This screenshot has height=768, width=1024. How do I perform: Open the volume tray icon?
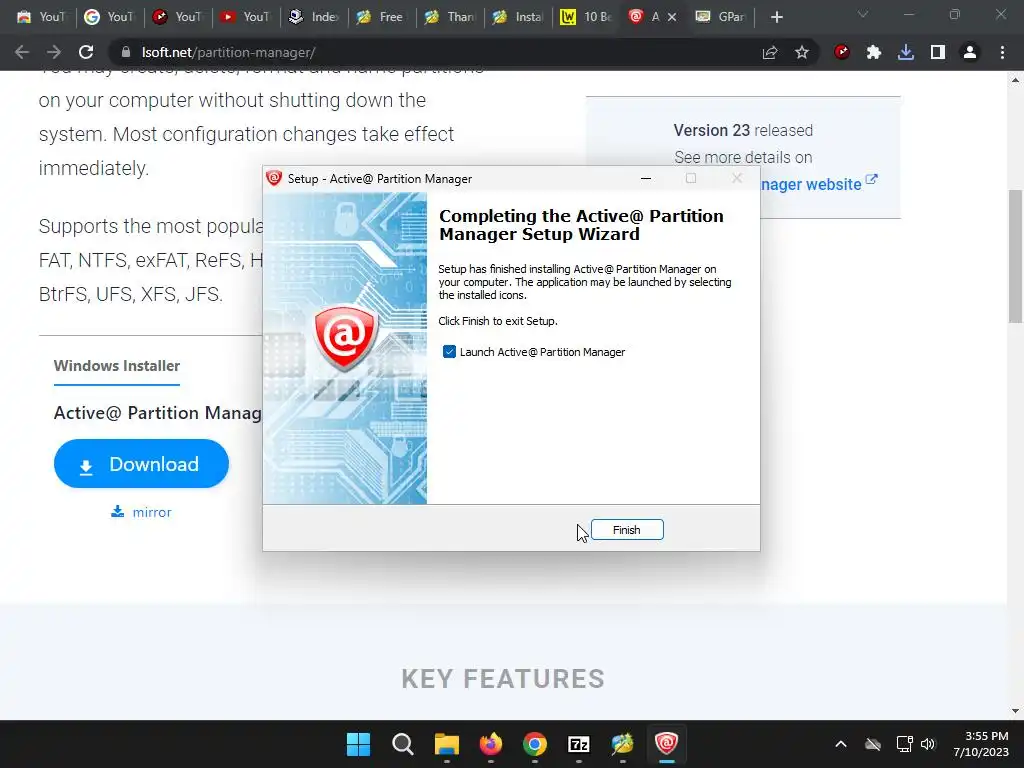click(928, 744)
